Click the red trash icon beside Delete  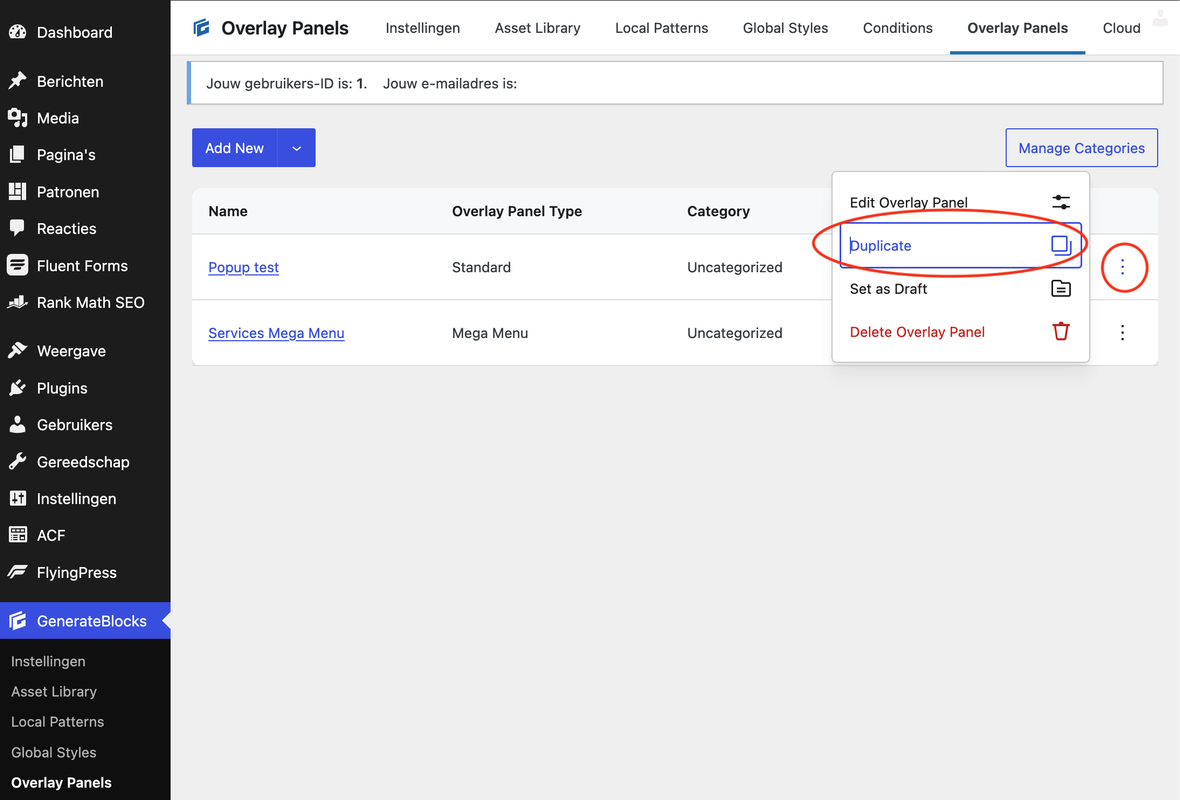[x=1060, y=331]
